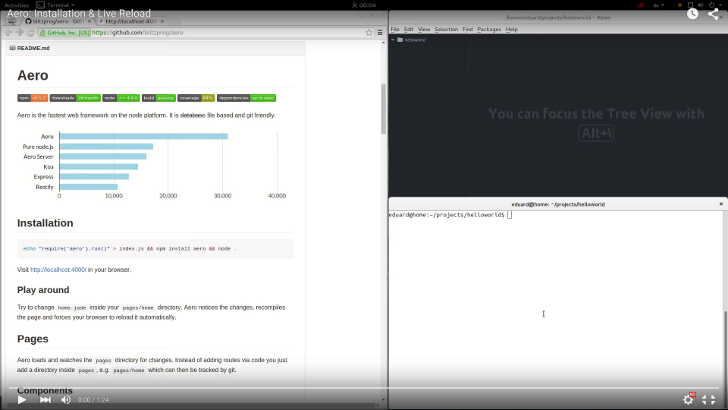The width and height of the screenshot is (728, 410).
Task: Open the browser hamburger menu
Action: click(x=380, y=33)
